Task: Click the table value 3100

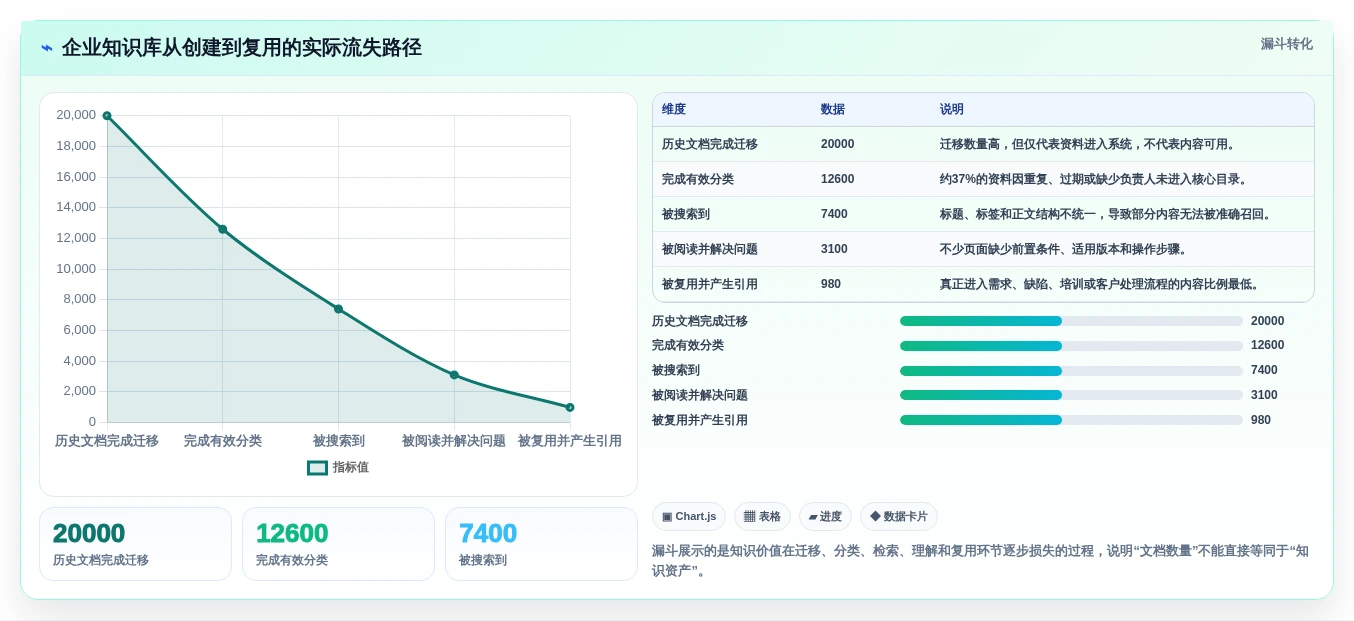Action: coord(835,249)
